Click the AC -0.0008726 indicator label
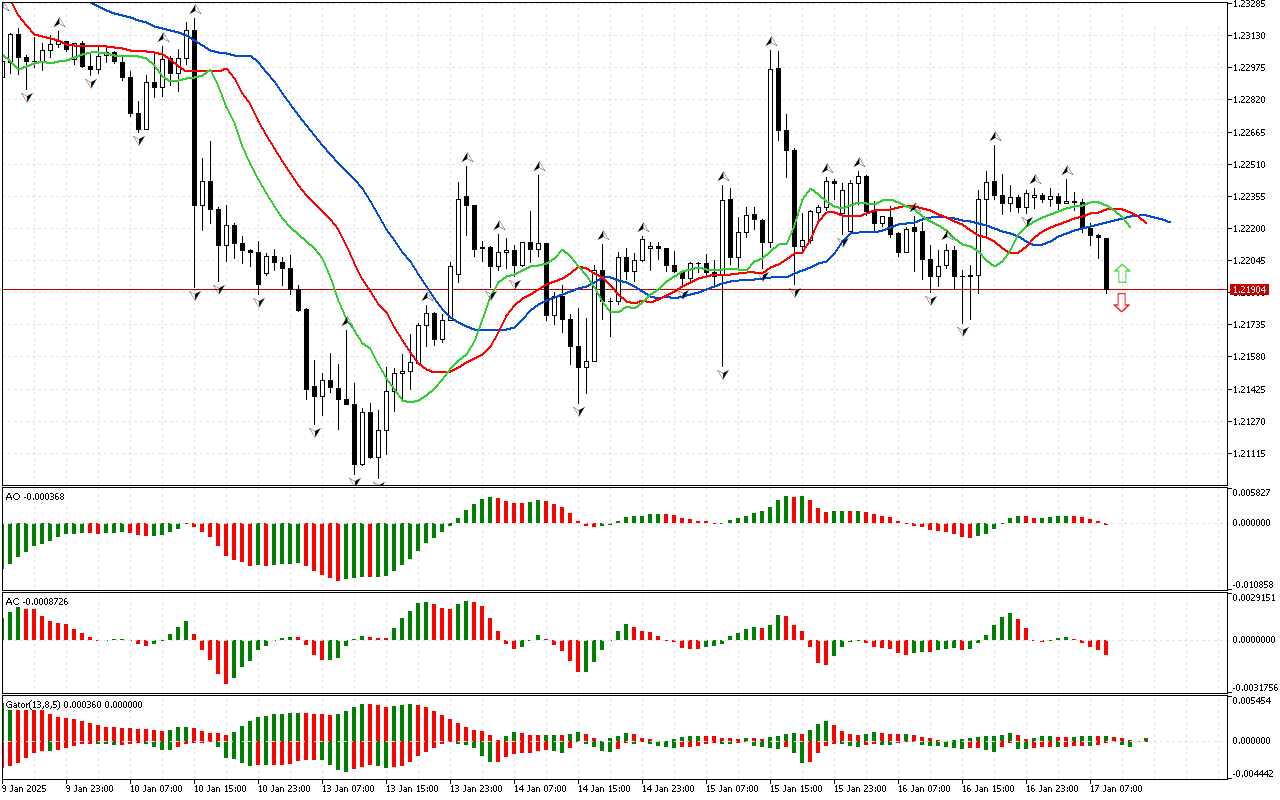 (x=38, y=602)
